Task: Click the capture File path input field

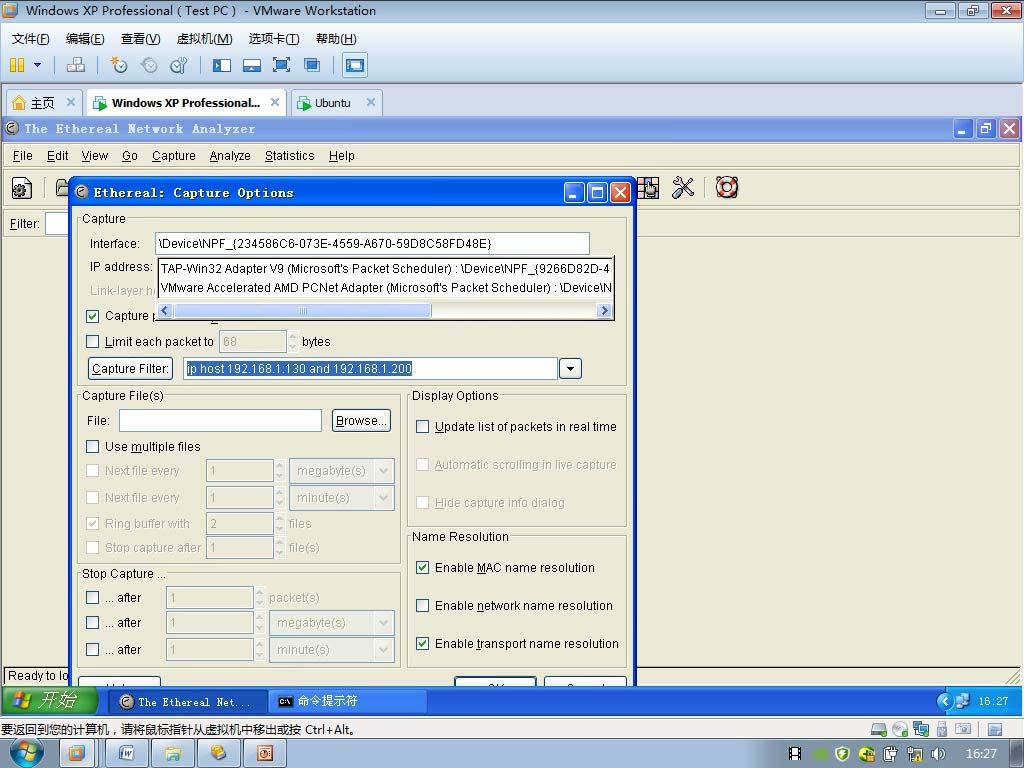Action: (x=220, y=421)
